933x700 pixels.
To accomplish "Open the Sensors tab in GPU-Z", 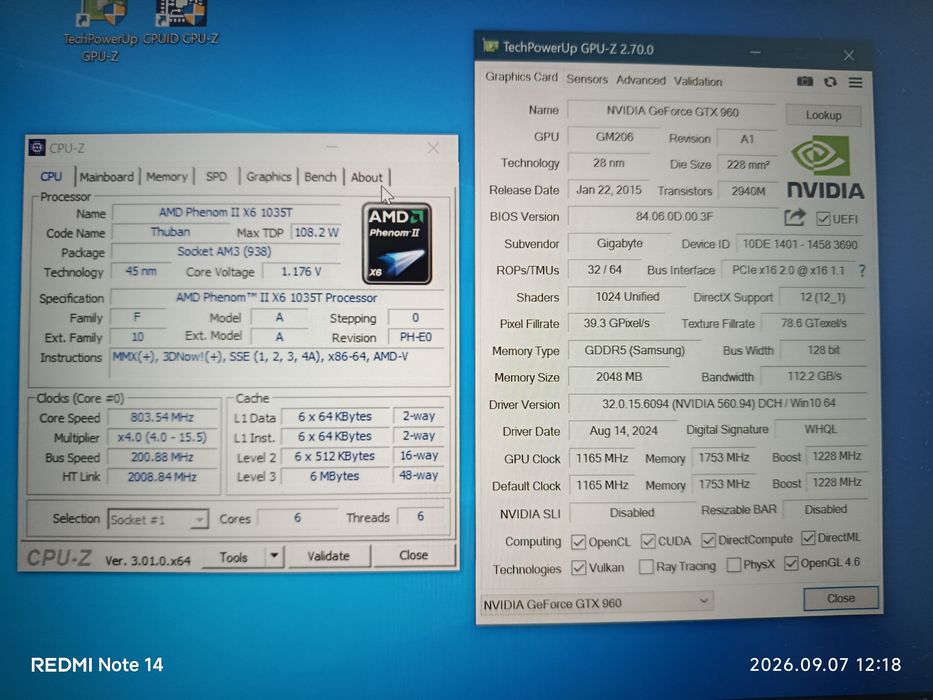I will 587,79.
